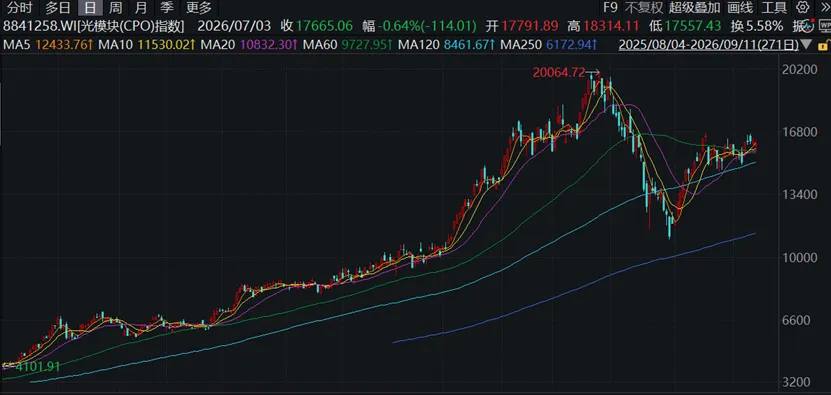Click the high price 18314.11

pyautogui.click(x=612, y=26)
